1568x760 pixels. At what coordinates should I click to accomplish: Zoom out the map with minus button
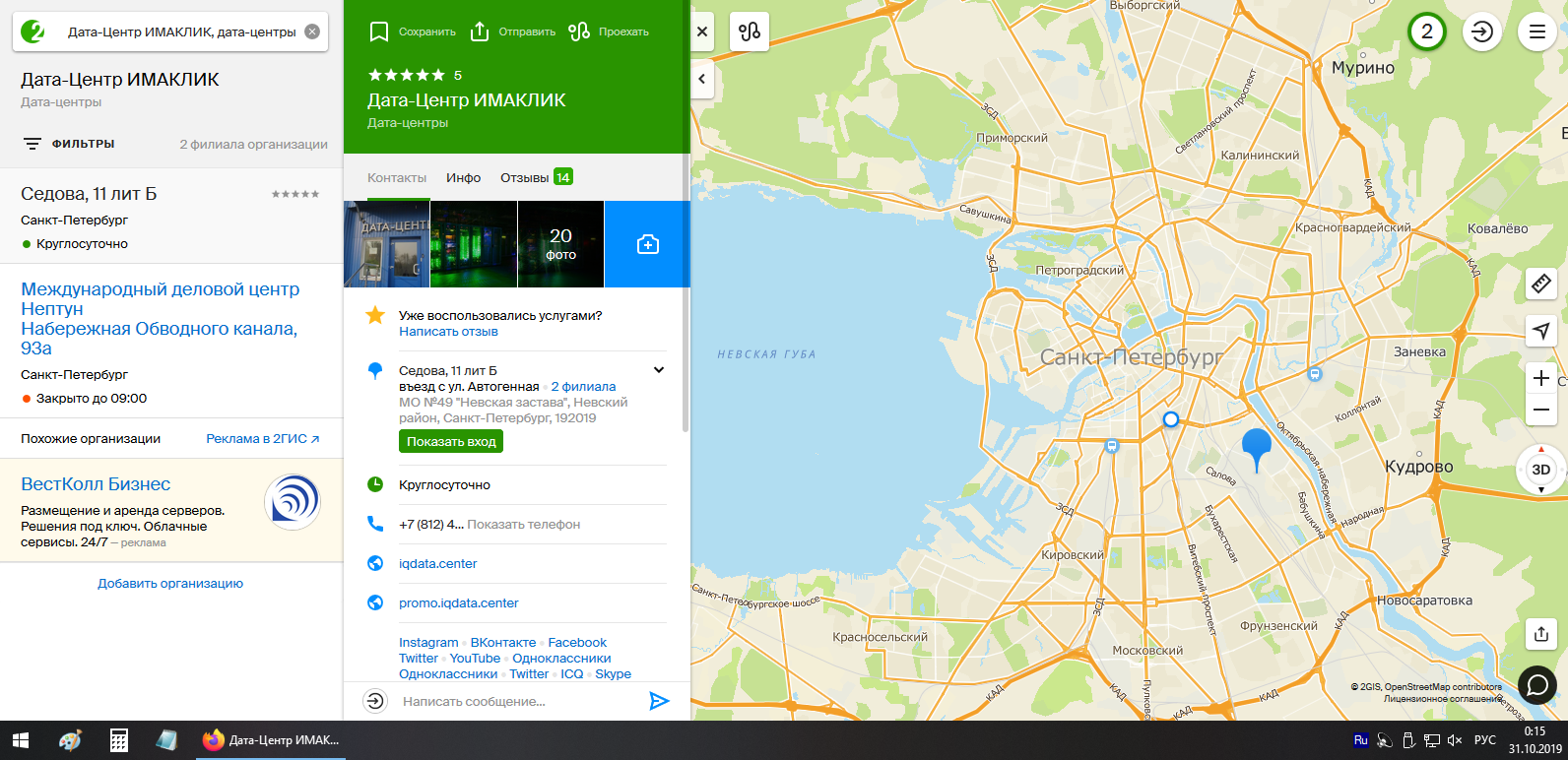click(1540, 410)
